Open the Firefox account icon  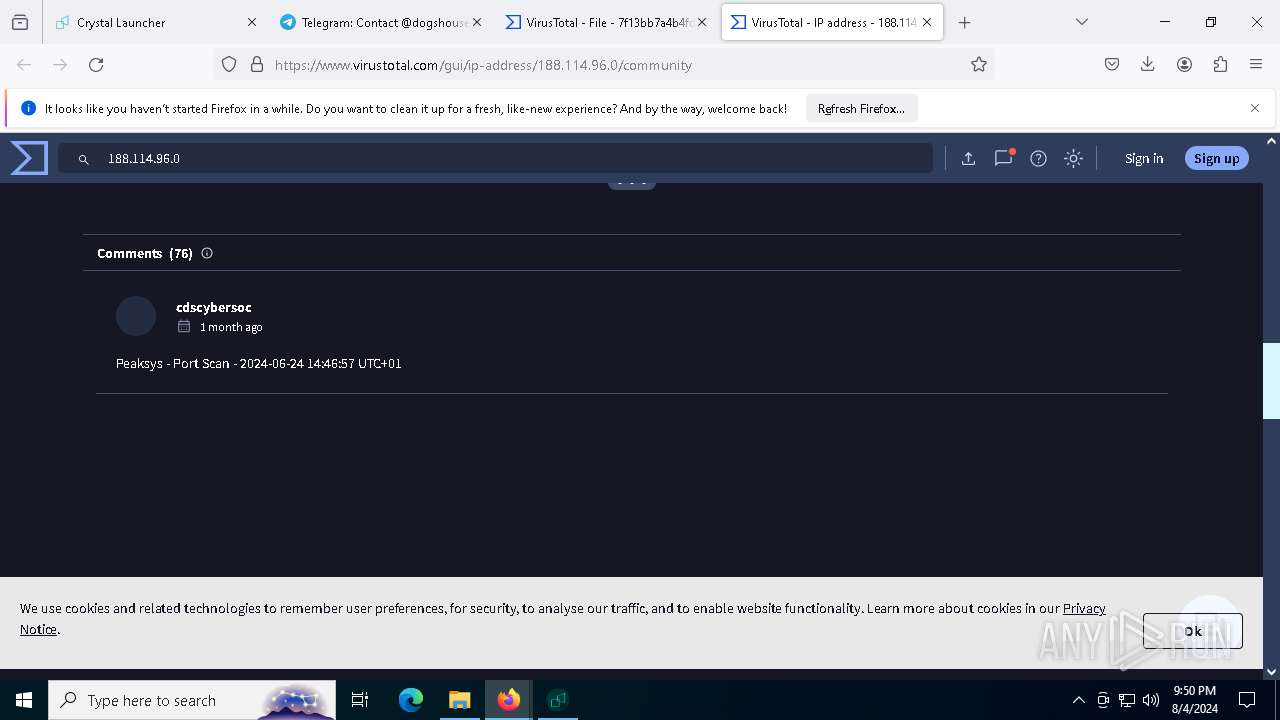(1184, 64)
